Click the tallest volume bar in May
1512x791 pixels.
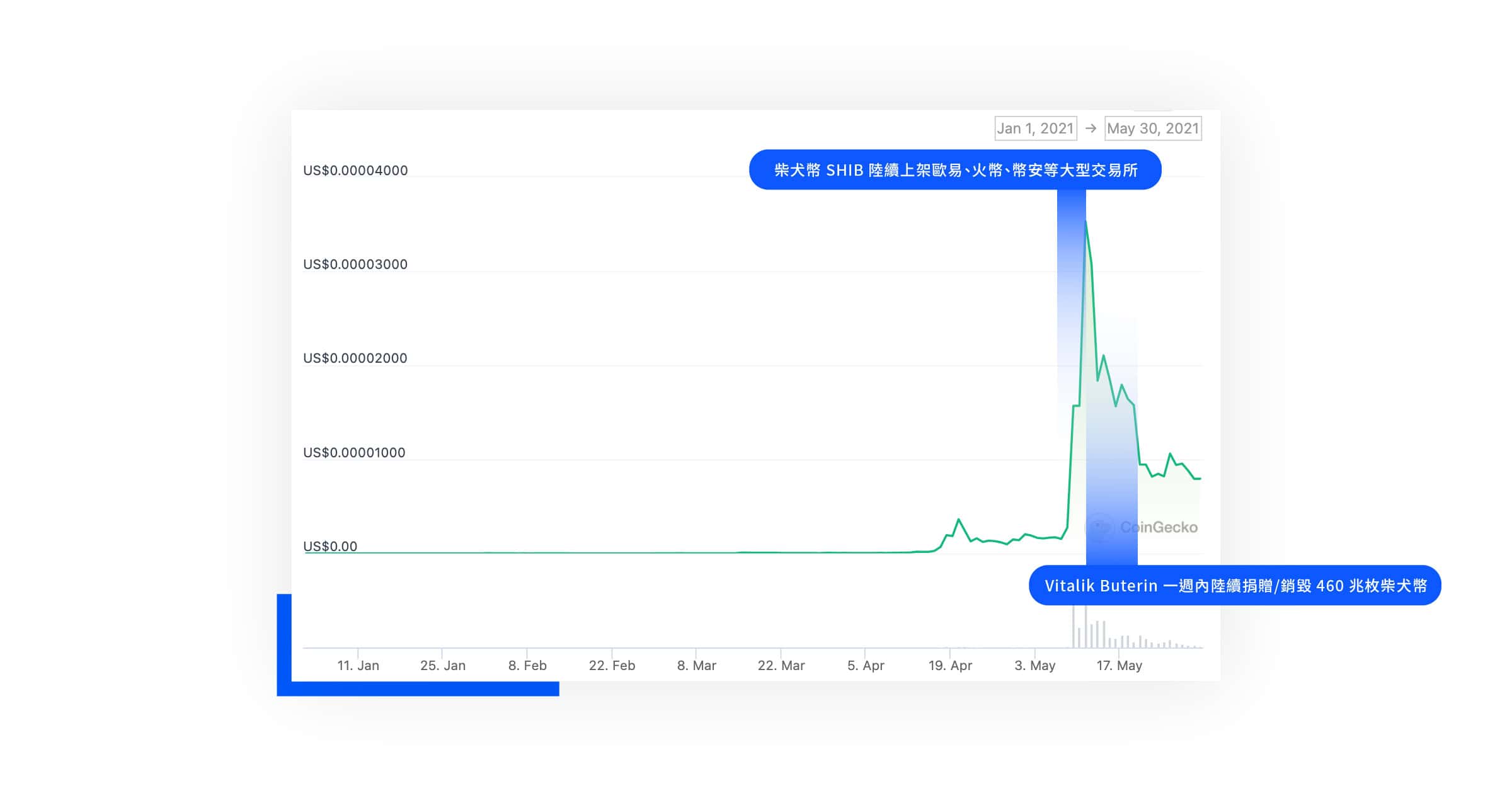[1085, 627]
